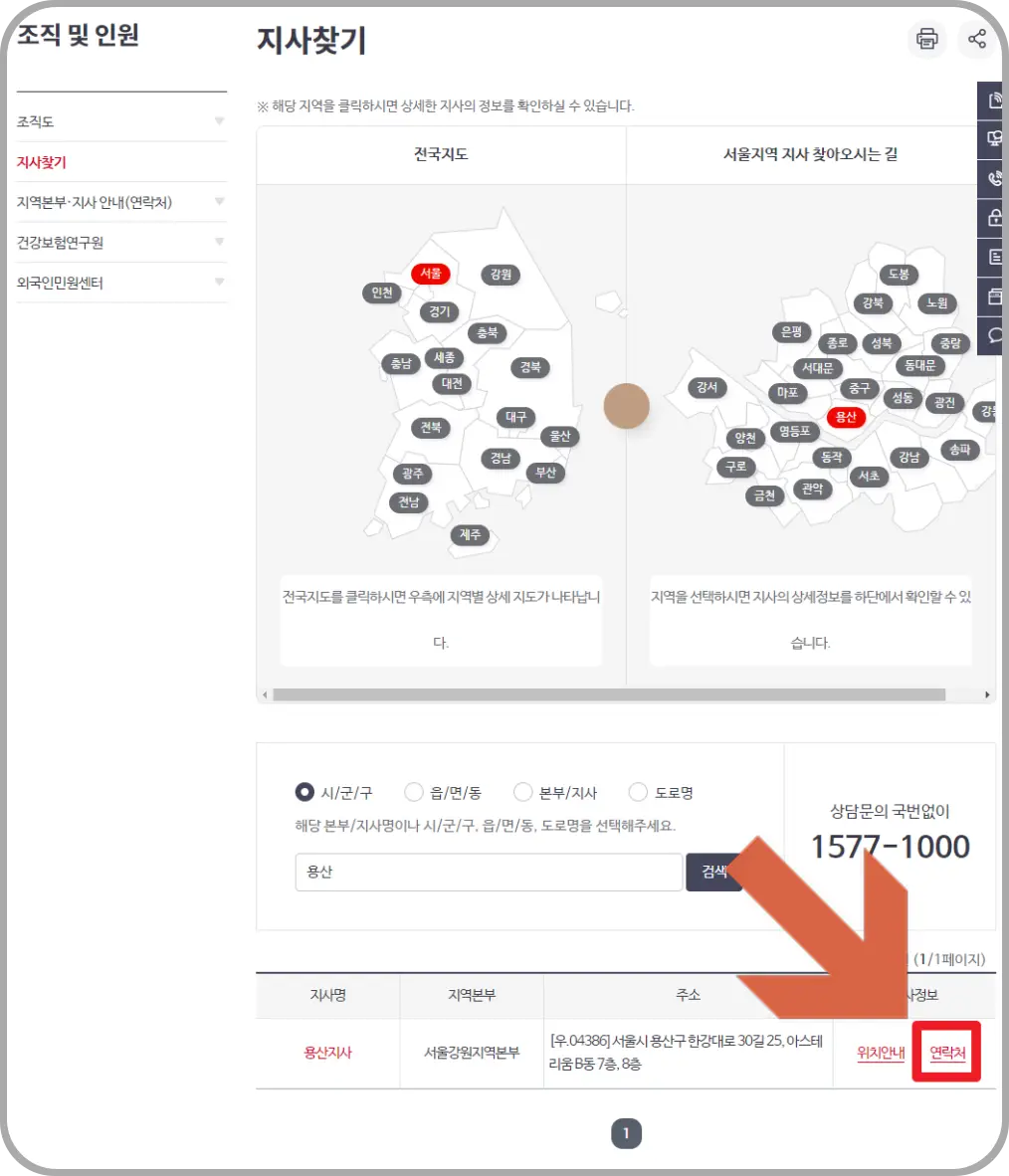
Task: Choose the 본부/지사 search option
Action: (x=522, y=792)
